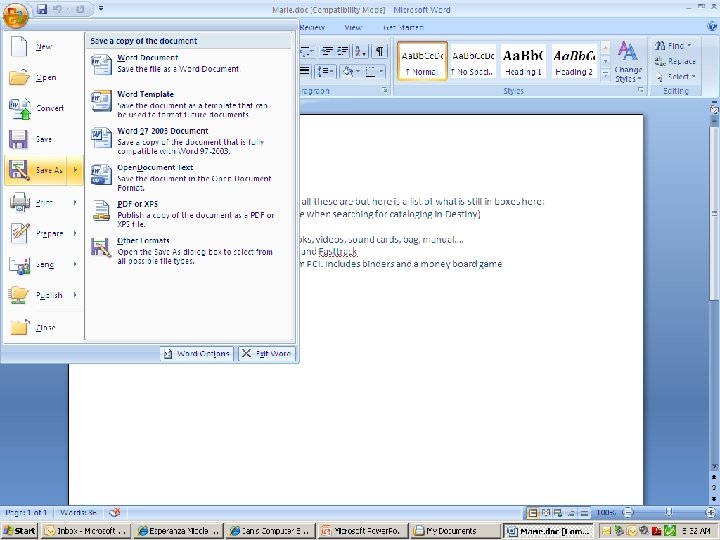Viewport: 720px width, 540px height.
Task: Open the Paragraph dialog launcher
Action: click(x=385, y=91)
